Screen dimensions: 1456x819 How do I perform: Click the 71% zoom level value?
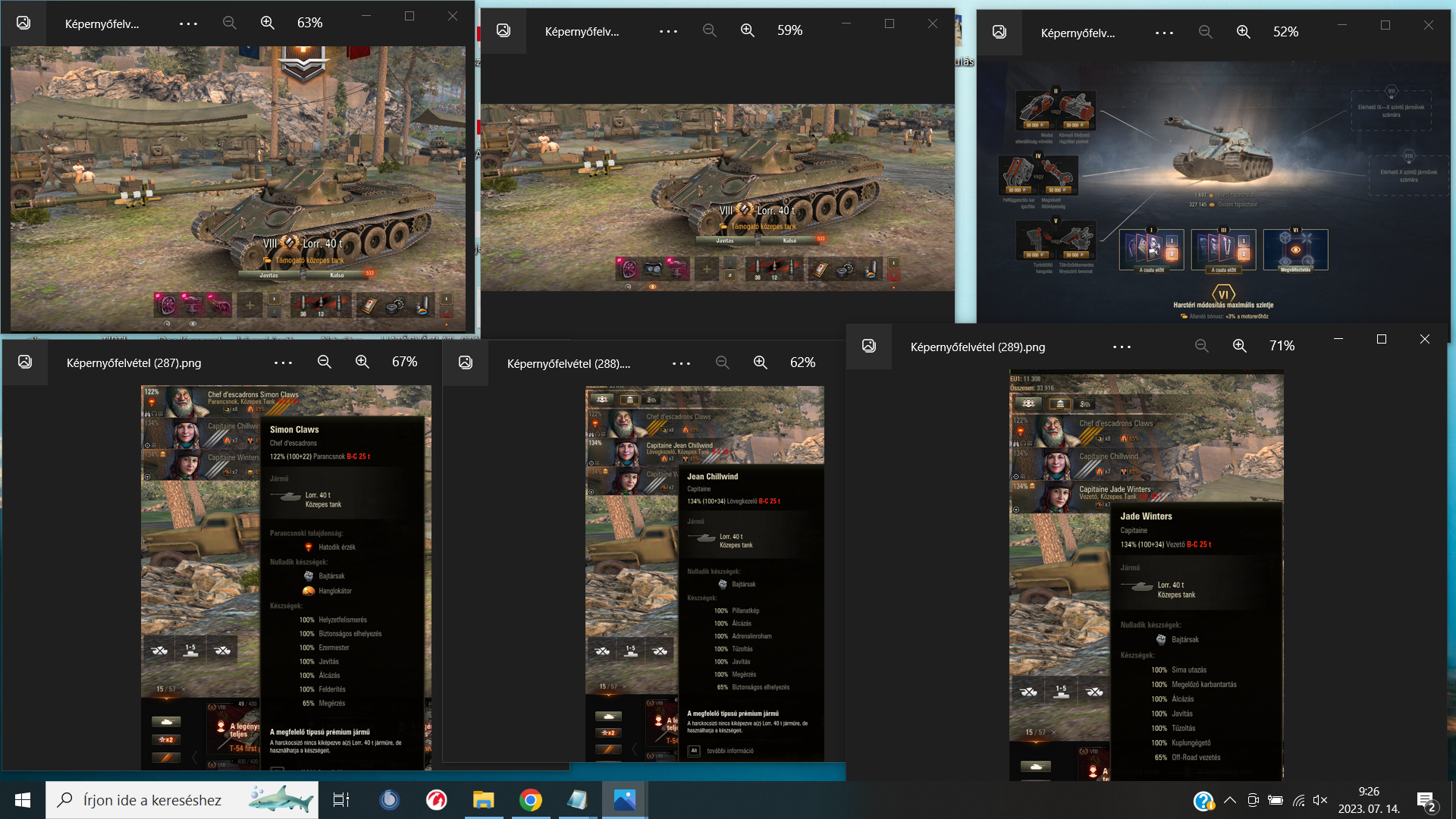tap(1282, 346)
